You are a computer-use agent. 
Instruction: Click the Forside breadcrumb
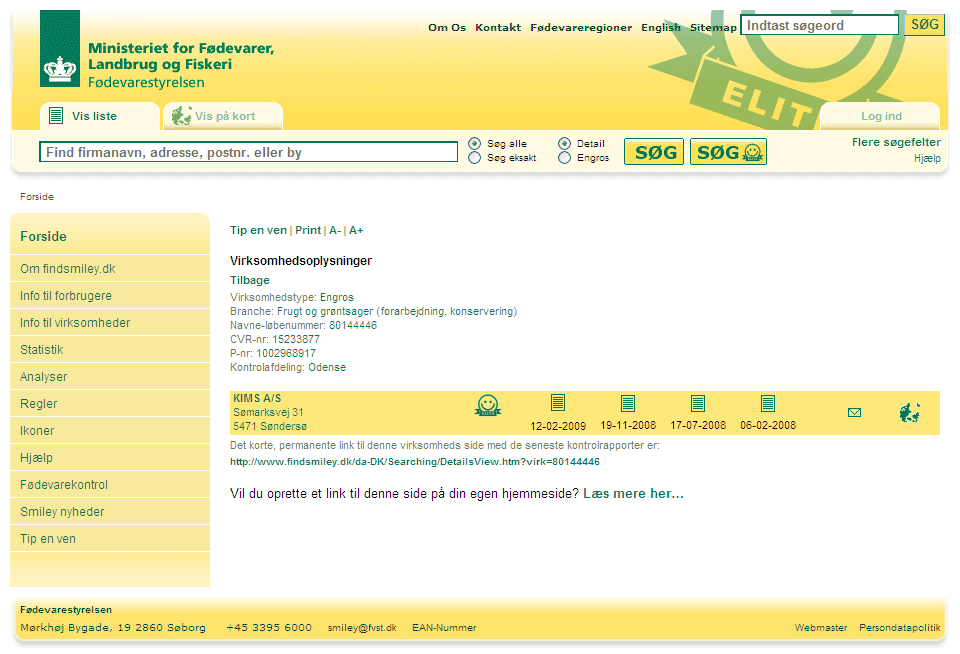tap(37, 197)
